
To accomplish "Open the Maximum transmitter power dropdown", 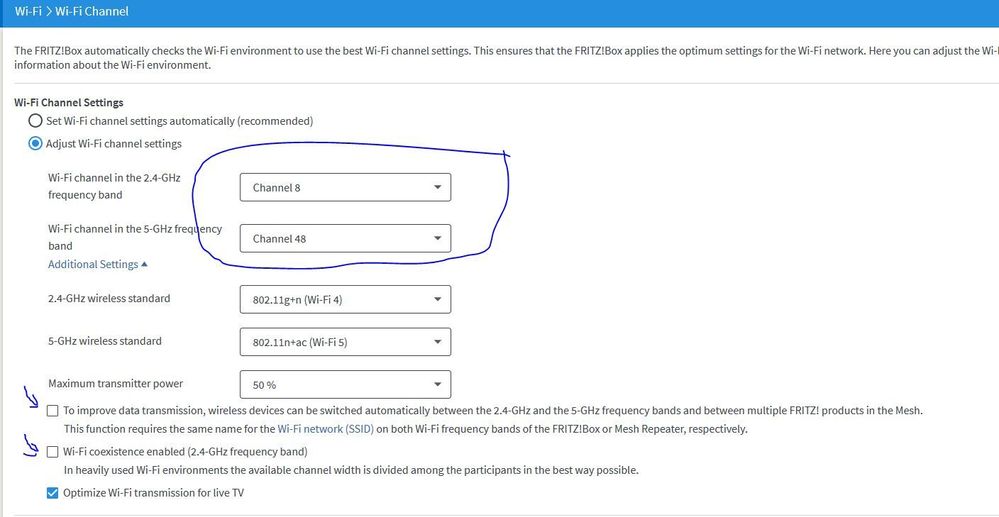I will [x=345, y=385].
